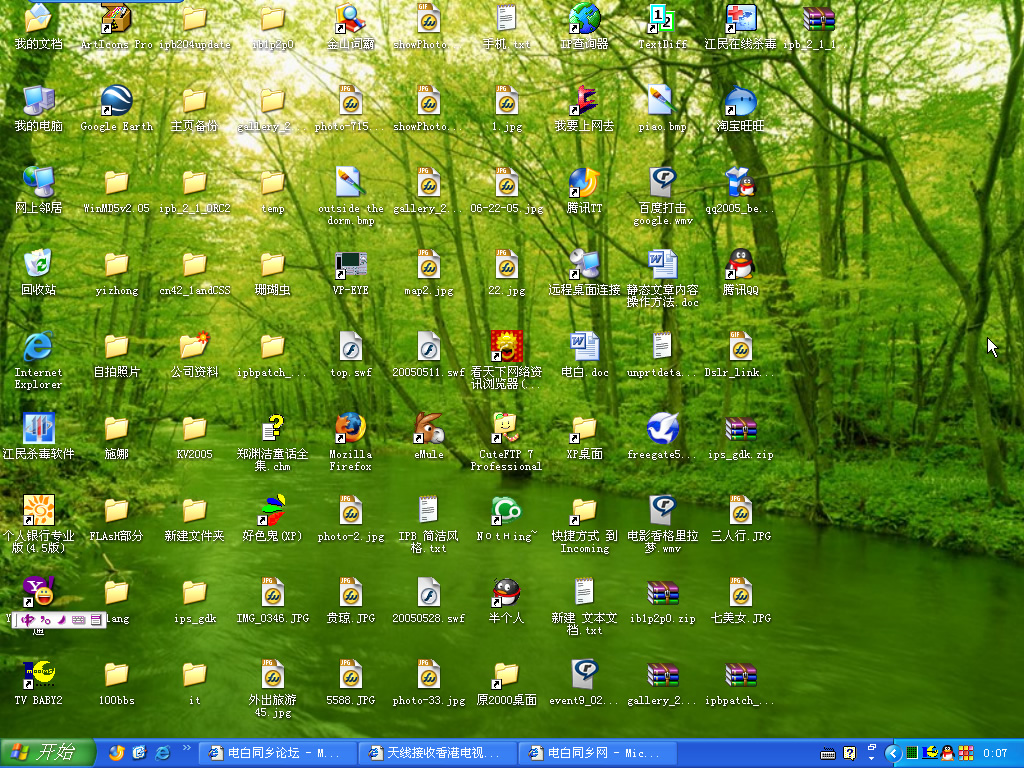Switch to the 电白同乡论坛 taskbar window
1024x768 pixels.
277,753
